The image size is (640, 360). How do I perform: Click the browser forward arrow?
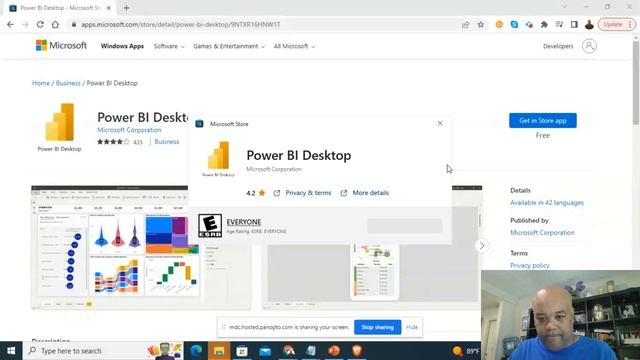pyautogui.click(x=25, y=24)
